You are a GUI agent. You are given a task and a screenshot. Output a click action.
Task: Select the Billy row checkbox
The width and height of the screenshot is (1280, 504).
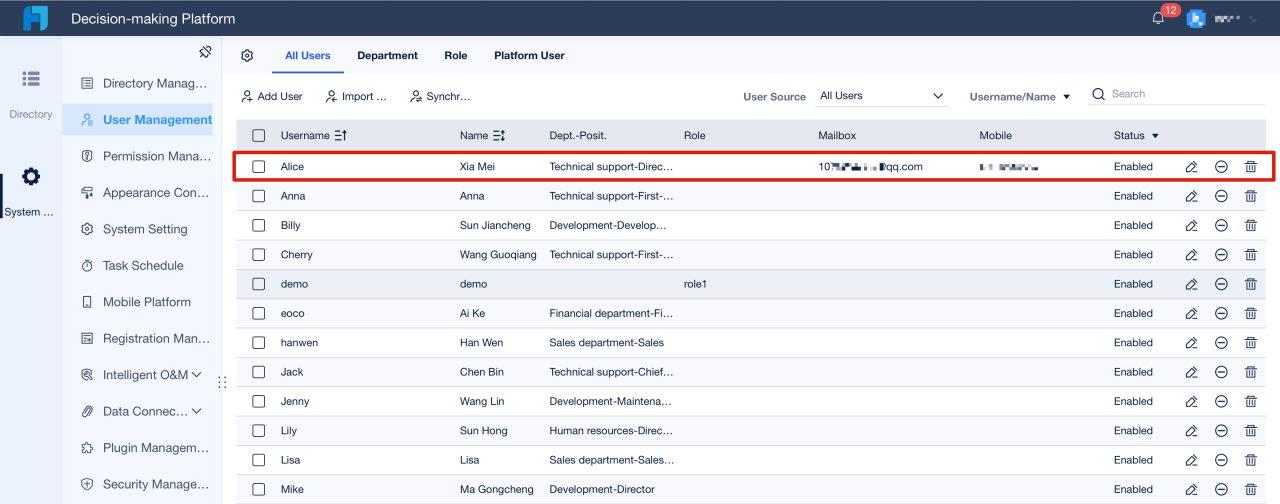pos(259,225)
